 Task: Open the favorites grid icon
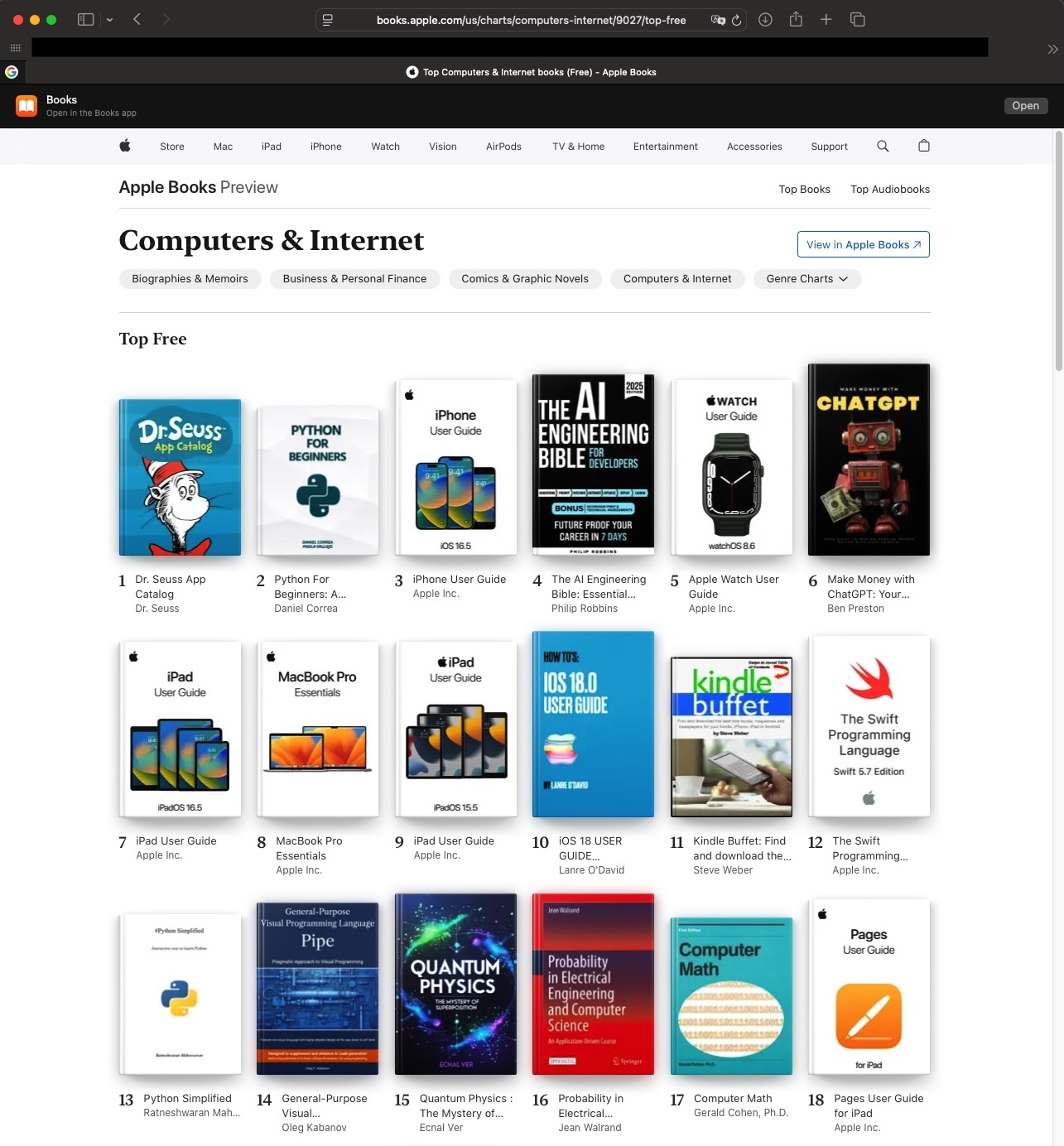(x=15, y=48)
